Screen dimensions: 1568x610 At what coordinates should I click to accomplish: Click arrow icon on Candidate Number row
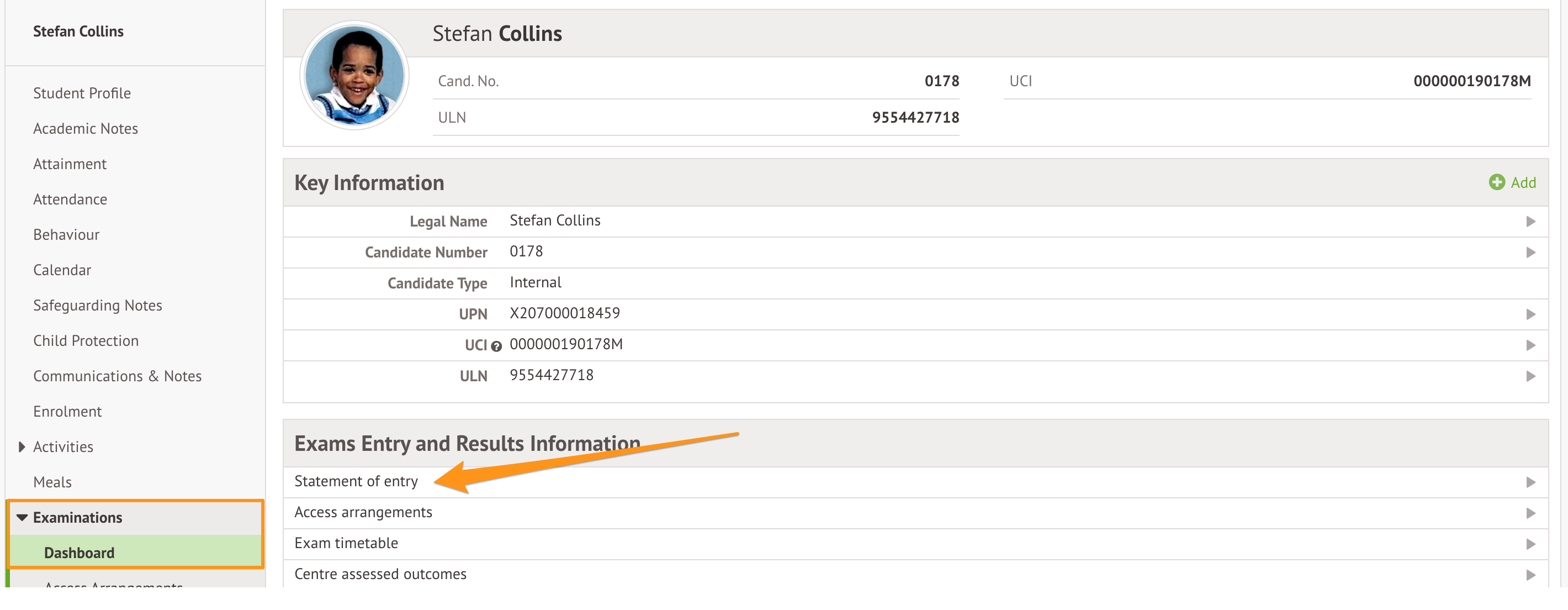tap(1530, 253)
